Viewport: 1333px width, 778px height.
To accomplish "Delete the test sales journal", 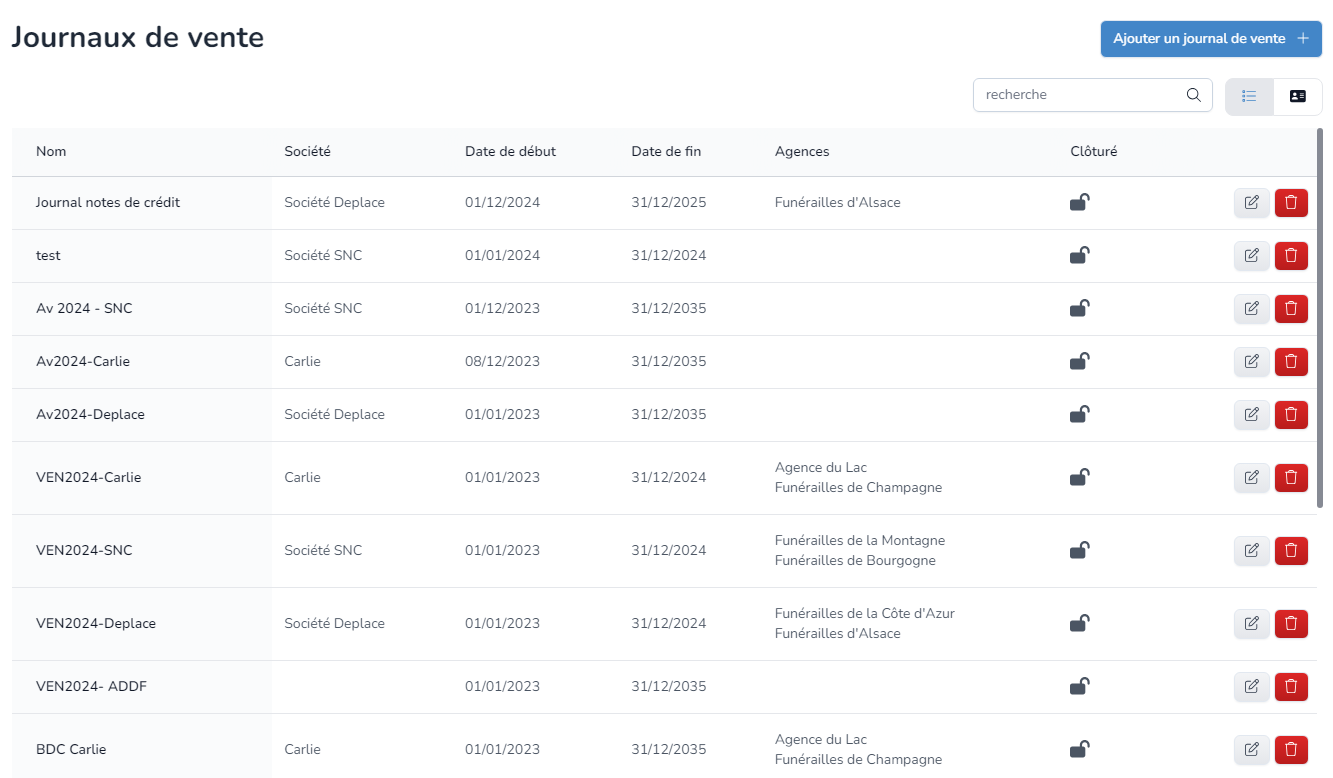I will pyautogui.click(x=1291, y=256).
